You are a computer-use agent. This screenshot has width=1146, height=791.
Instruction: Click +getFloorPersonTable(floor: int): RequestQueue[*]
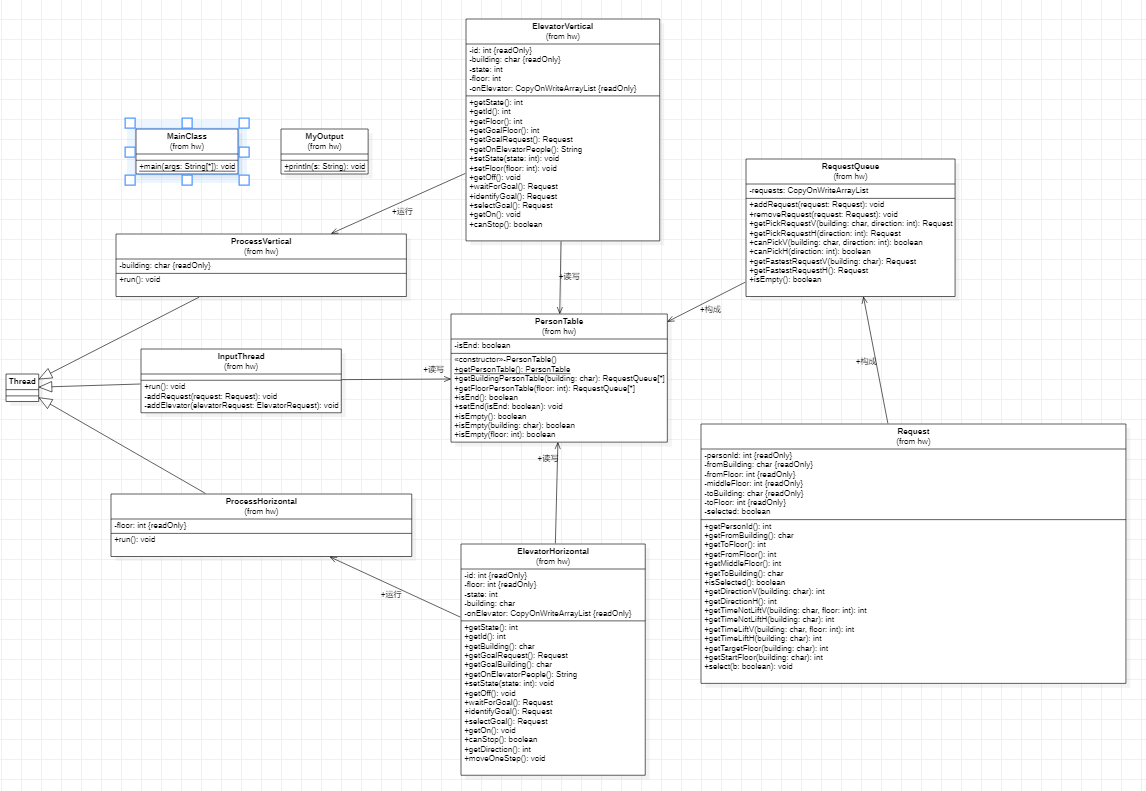(x=544, y=388)
